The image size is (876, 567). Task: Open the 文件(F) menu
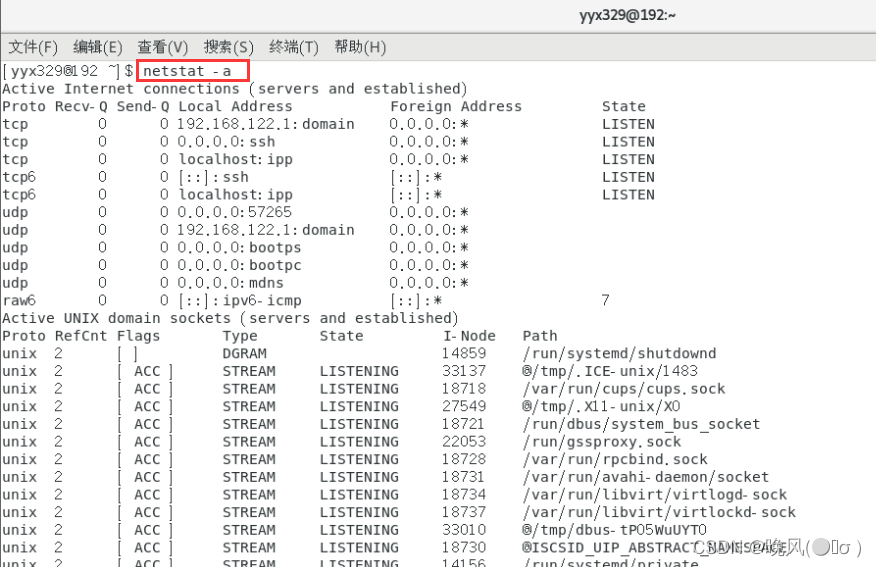coord(33,47)
